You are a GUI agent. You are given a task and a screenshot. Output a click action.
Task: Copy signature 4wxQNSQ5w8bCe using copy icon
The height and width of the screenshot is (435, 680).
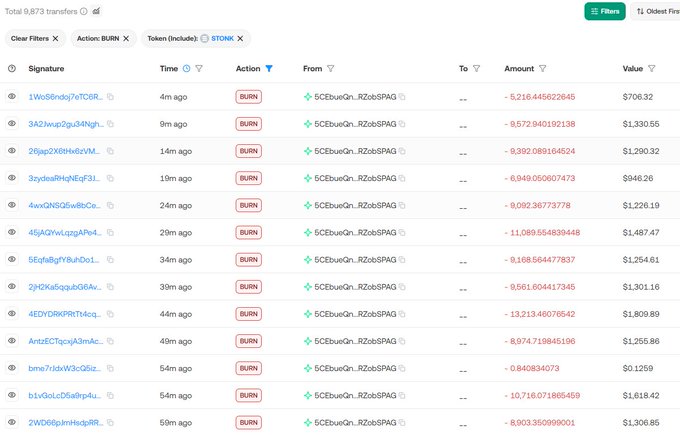pyautogui.click(x=111, y=205)
